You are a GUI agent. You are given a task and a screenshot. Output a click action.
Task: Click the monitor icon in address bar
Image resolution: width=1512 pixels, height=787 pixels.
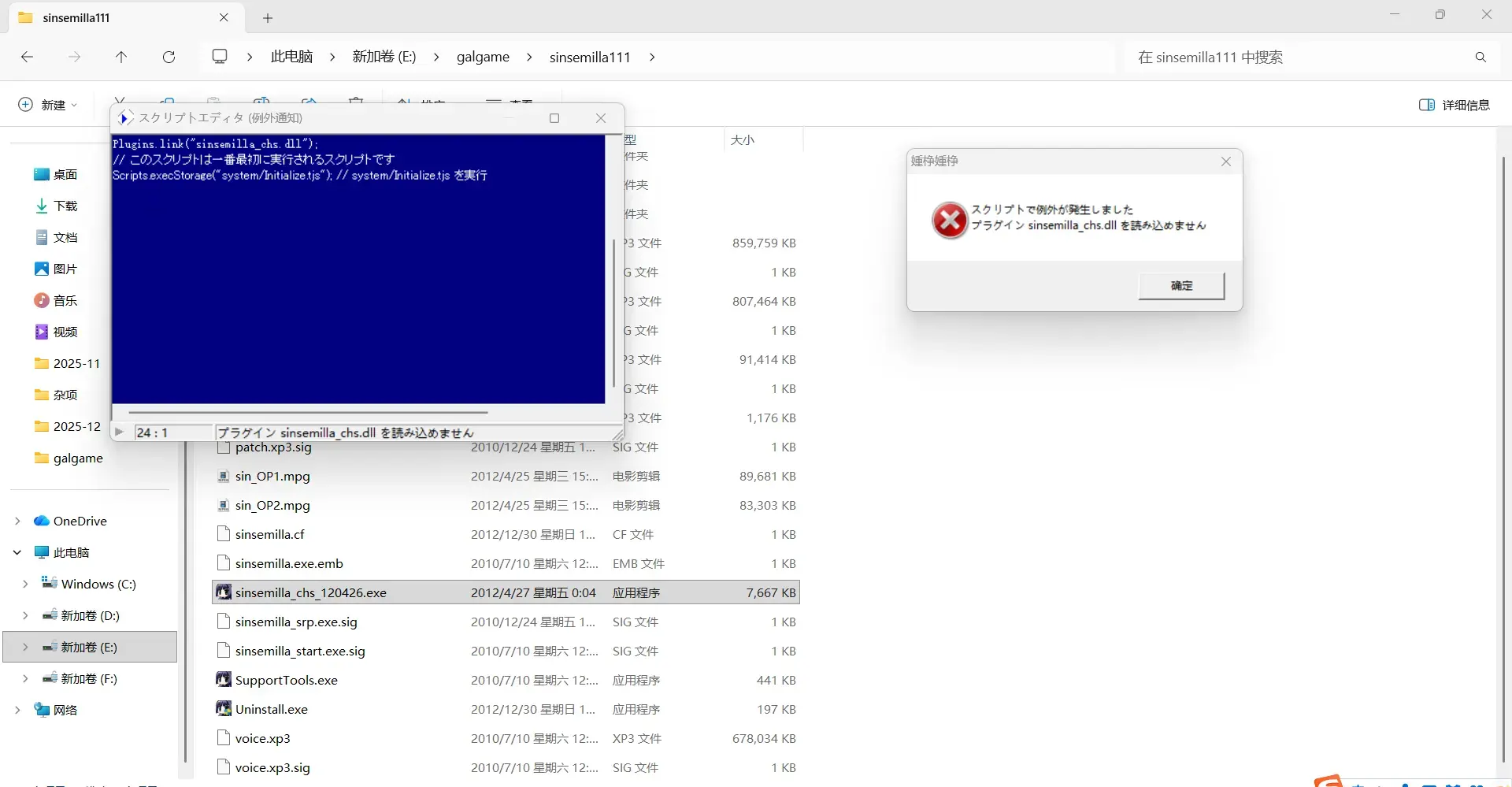pyautogui.click(x=220, y=57)
